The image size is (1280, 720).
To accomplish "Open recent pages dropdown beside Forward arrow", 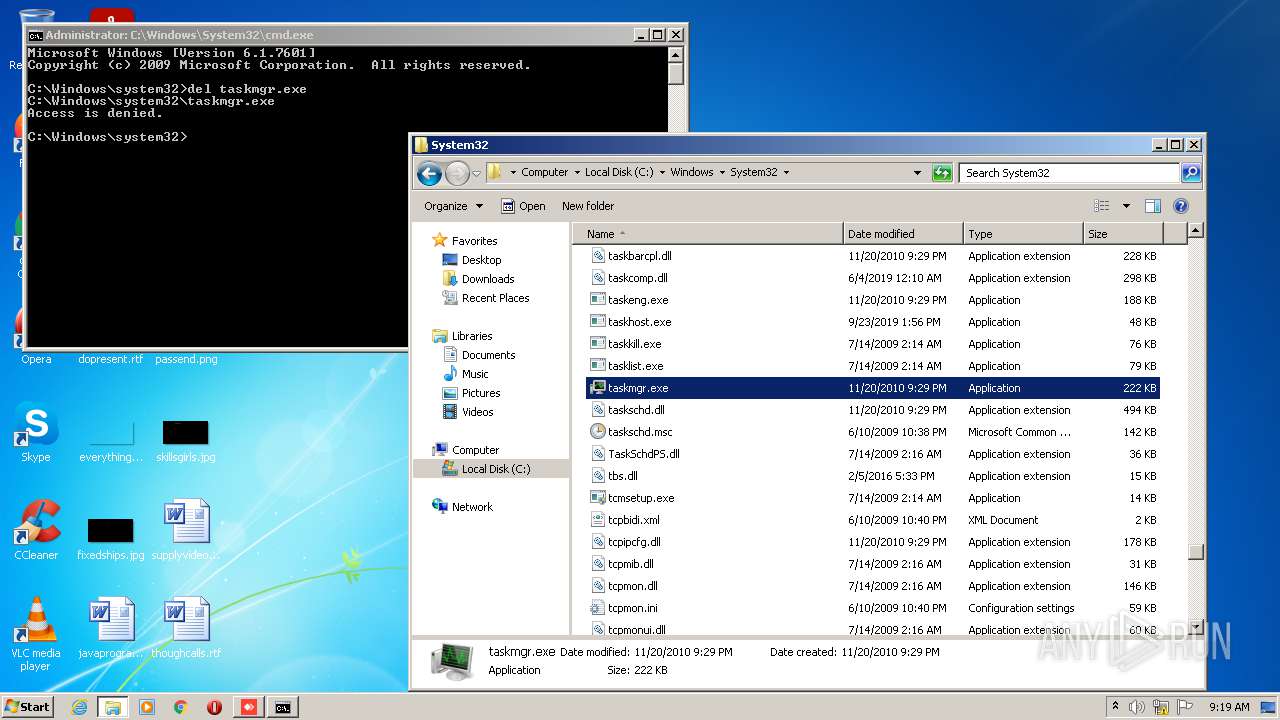I will tap(476, 173).
